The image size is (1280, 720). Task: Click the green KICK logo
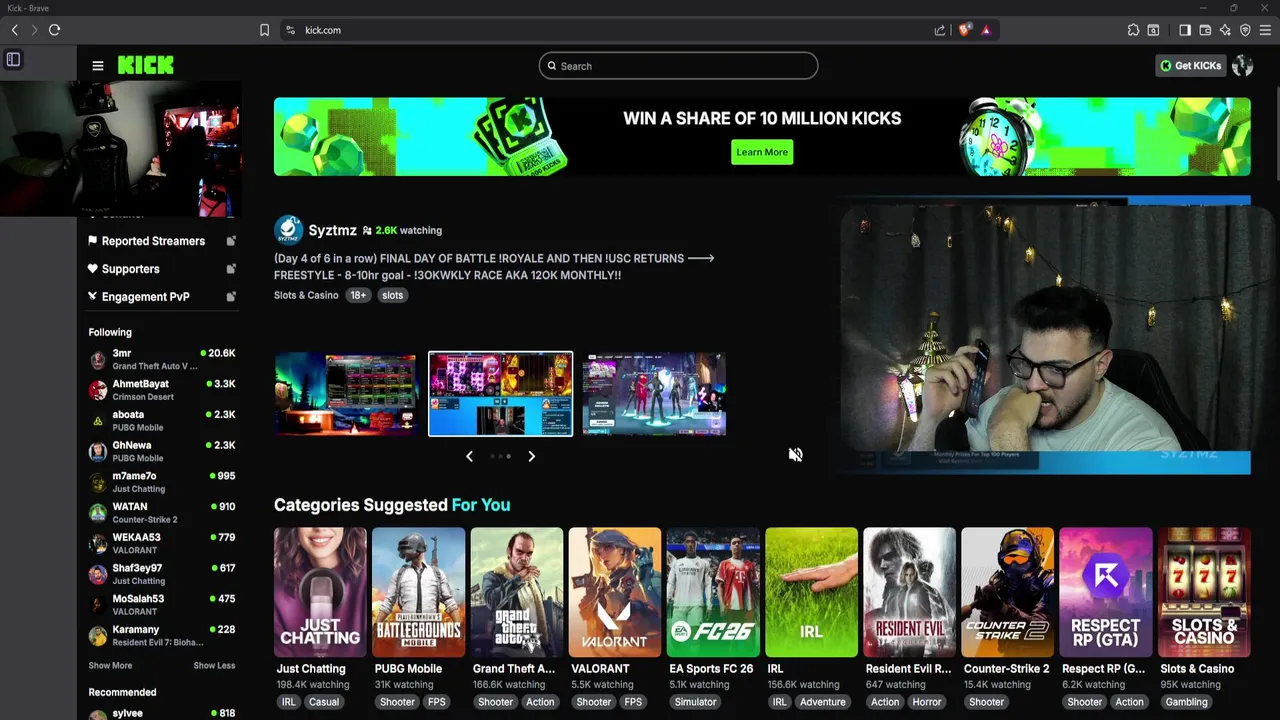pos(146,65)
